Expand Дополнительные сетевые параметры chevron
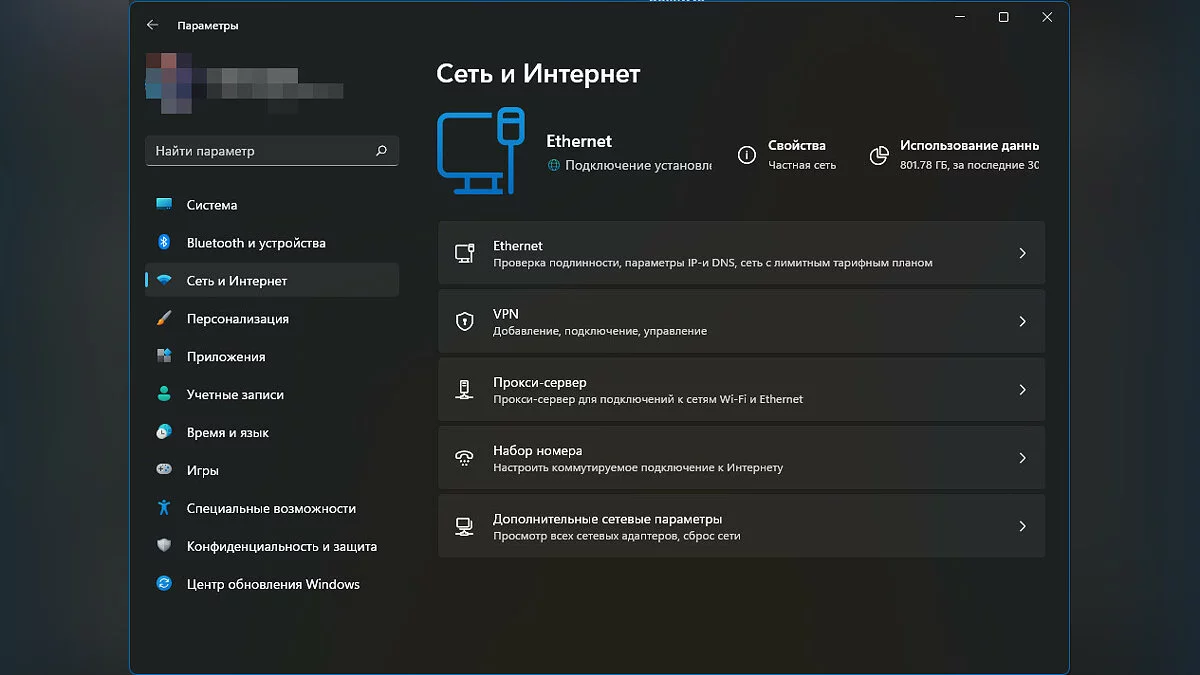 (x=1022, y=526)
